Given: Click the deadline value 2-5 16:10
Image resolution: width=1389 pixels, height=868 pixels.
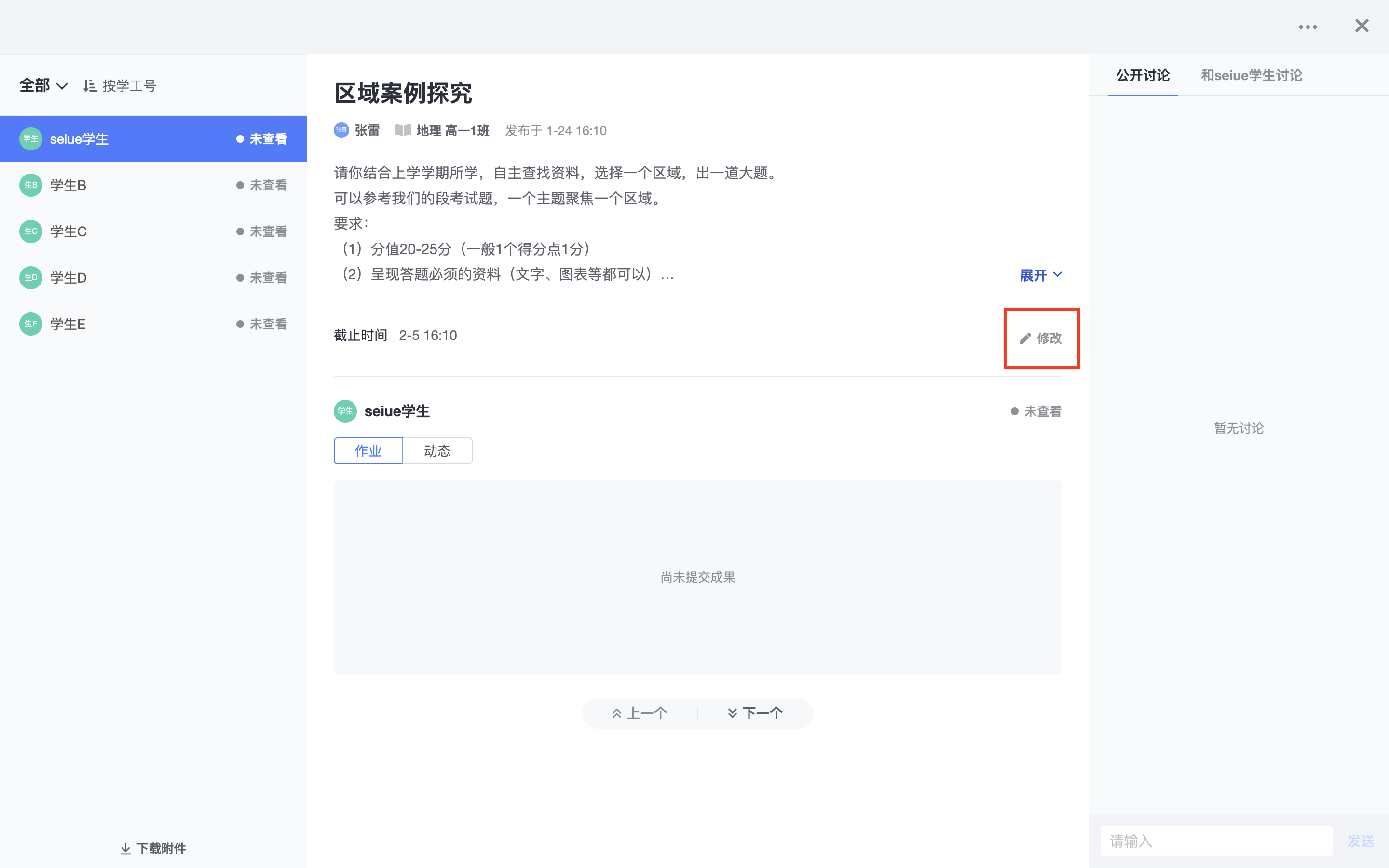Looking at the screenshot, I should click(x=428, y=335).
